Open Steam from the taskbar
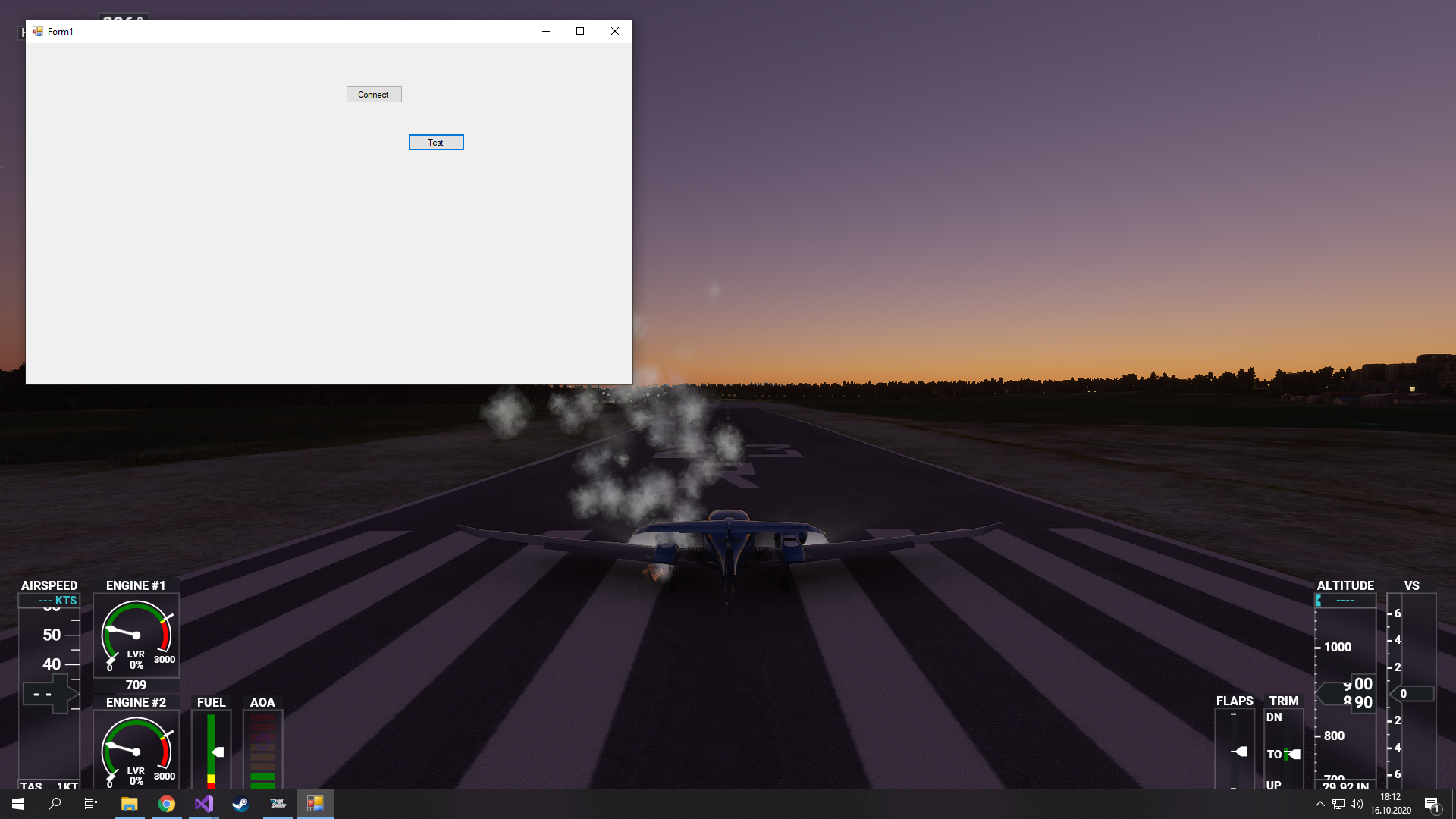This screenshot has width=1456, height=819. 240,804
